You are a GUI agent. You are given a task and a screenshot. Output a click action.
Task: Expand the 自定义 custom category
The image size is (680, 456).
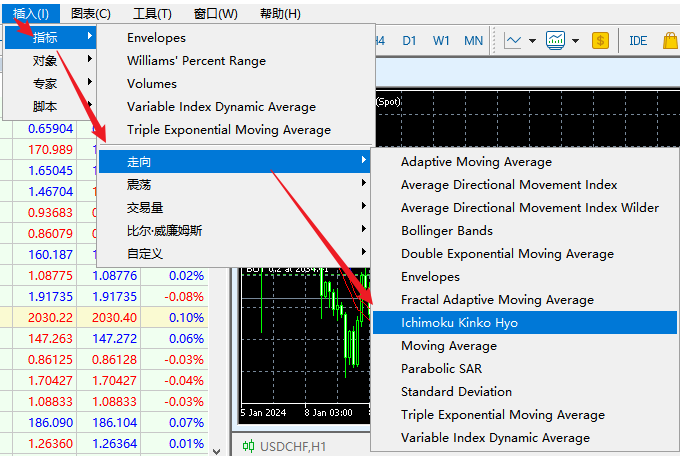coord(234,254)
